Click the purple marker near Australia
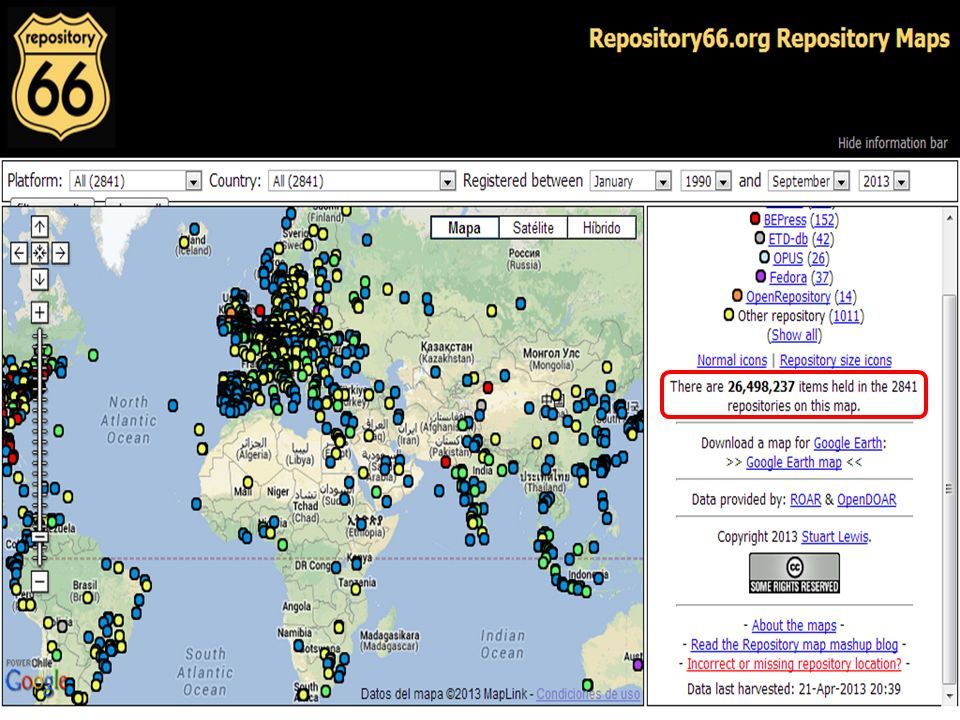 (638, 664)
